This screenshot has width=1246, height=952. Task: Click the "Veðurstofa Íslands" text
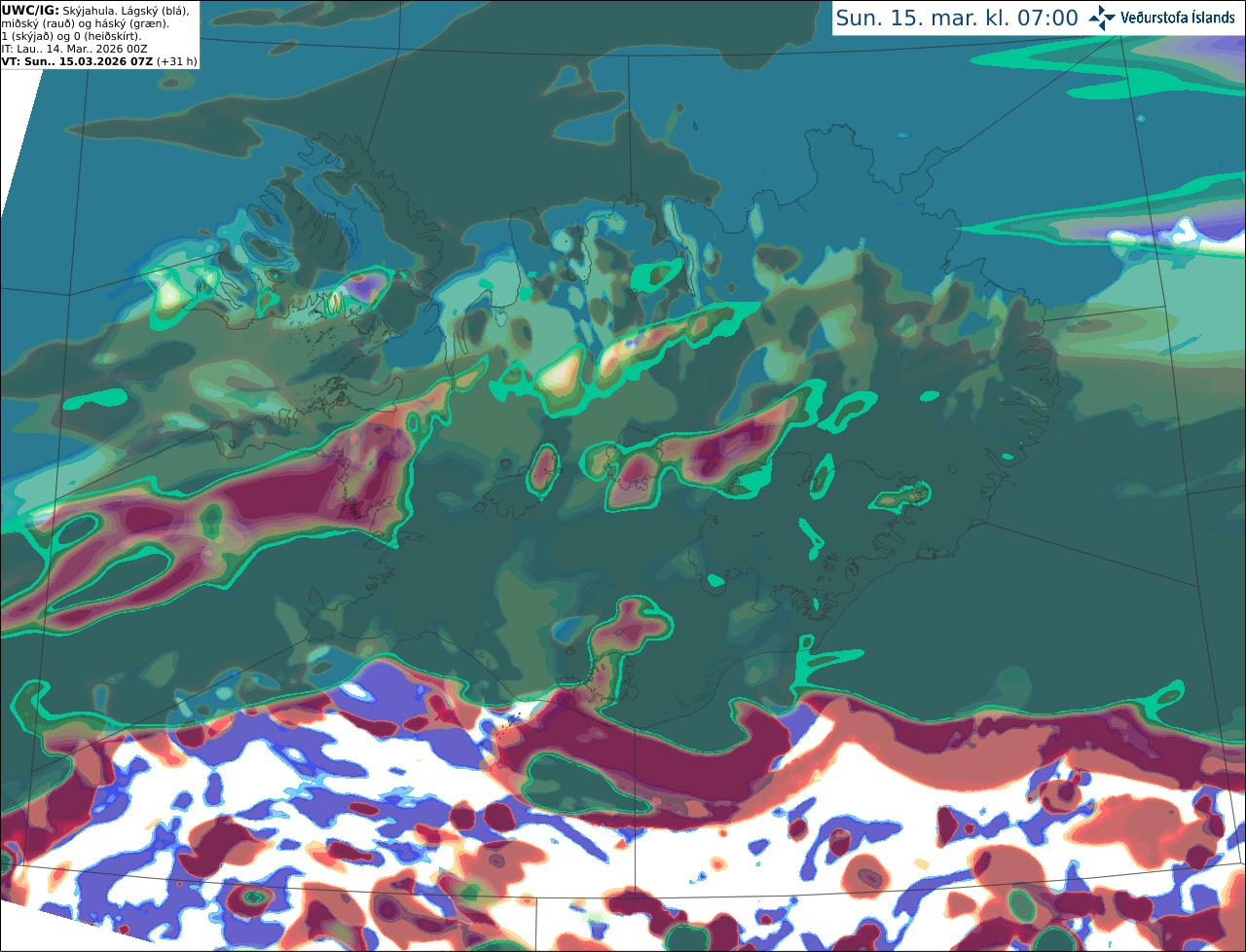tap(1178, 18)
